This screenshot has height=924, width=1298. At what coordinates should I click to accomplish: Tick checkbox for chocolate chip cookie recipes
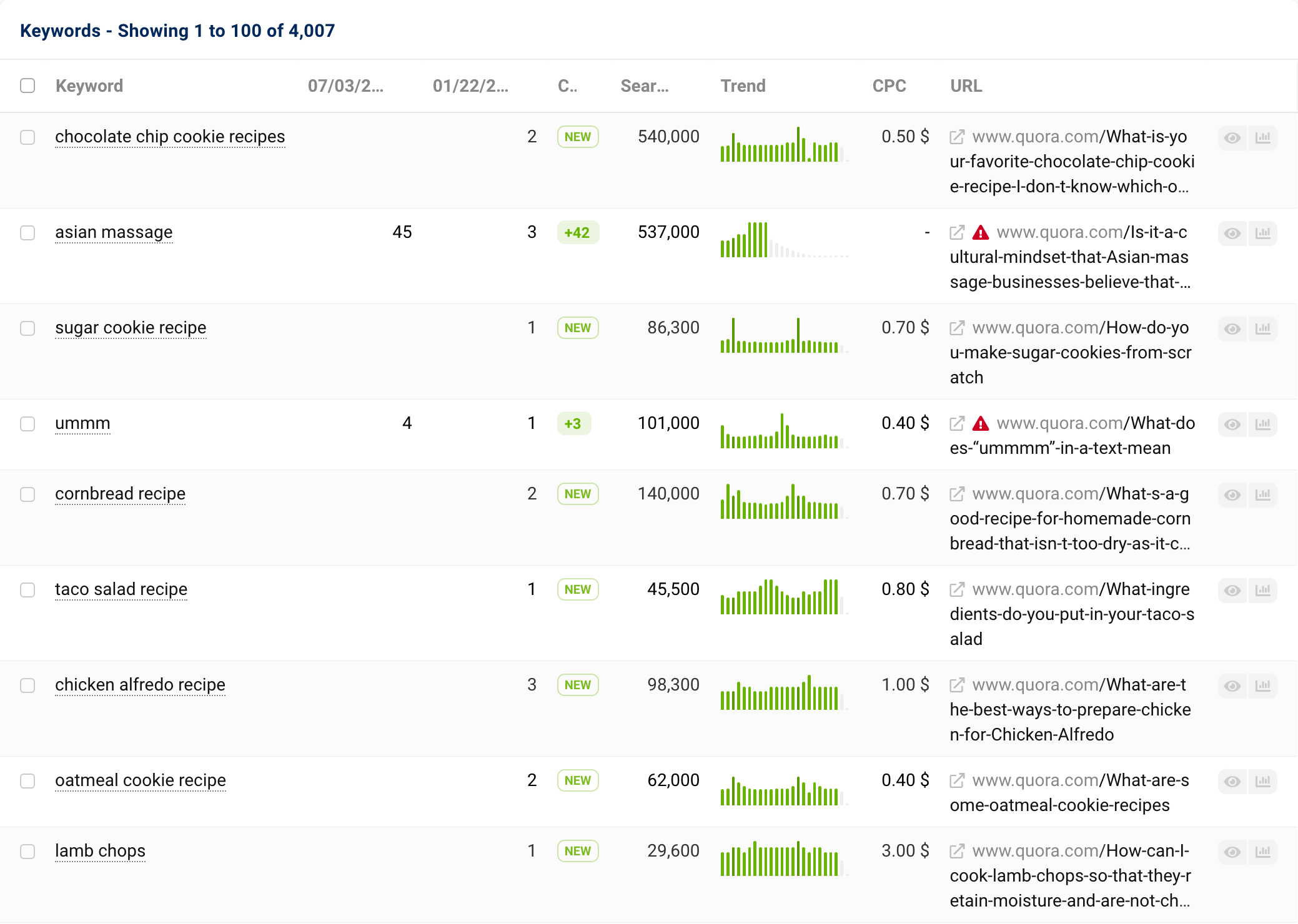27,137
